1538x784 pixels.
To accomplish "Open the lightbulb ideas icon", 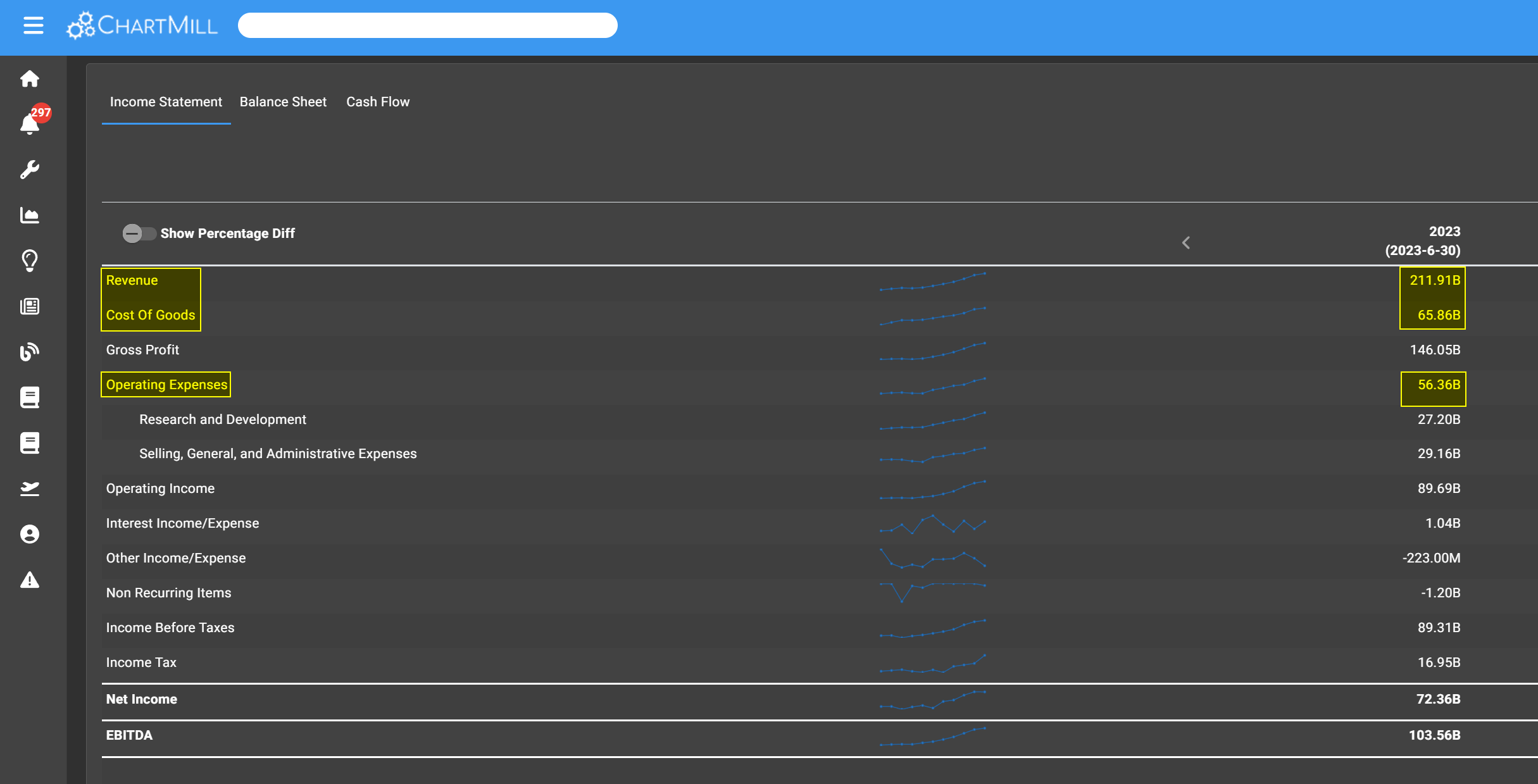I will click(x=30, y=261).
